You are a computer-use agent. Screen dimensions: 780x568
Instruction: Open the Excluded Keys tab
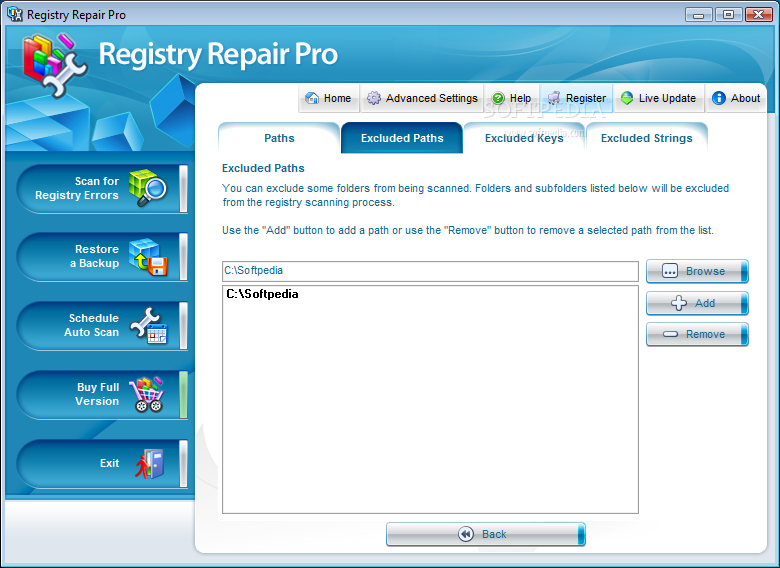pos(524,138)
